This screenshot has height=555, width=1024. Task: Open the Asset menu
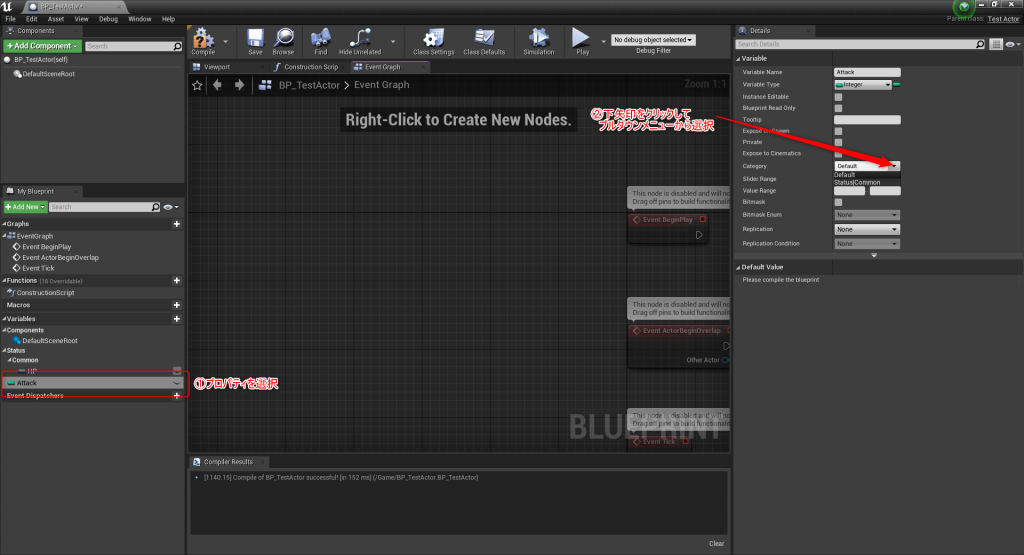click(56, 19)
